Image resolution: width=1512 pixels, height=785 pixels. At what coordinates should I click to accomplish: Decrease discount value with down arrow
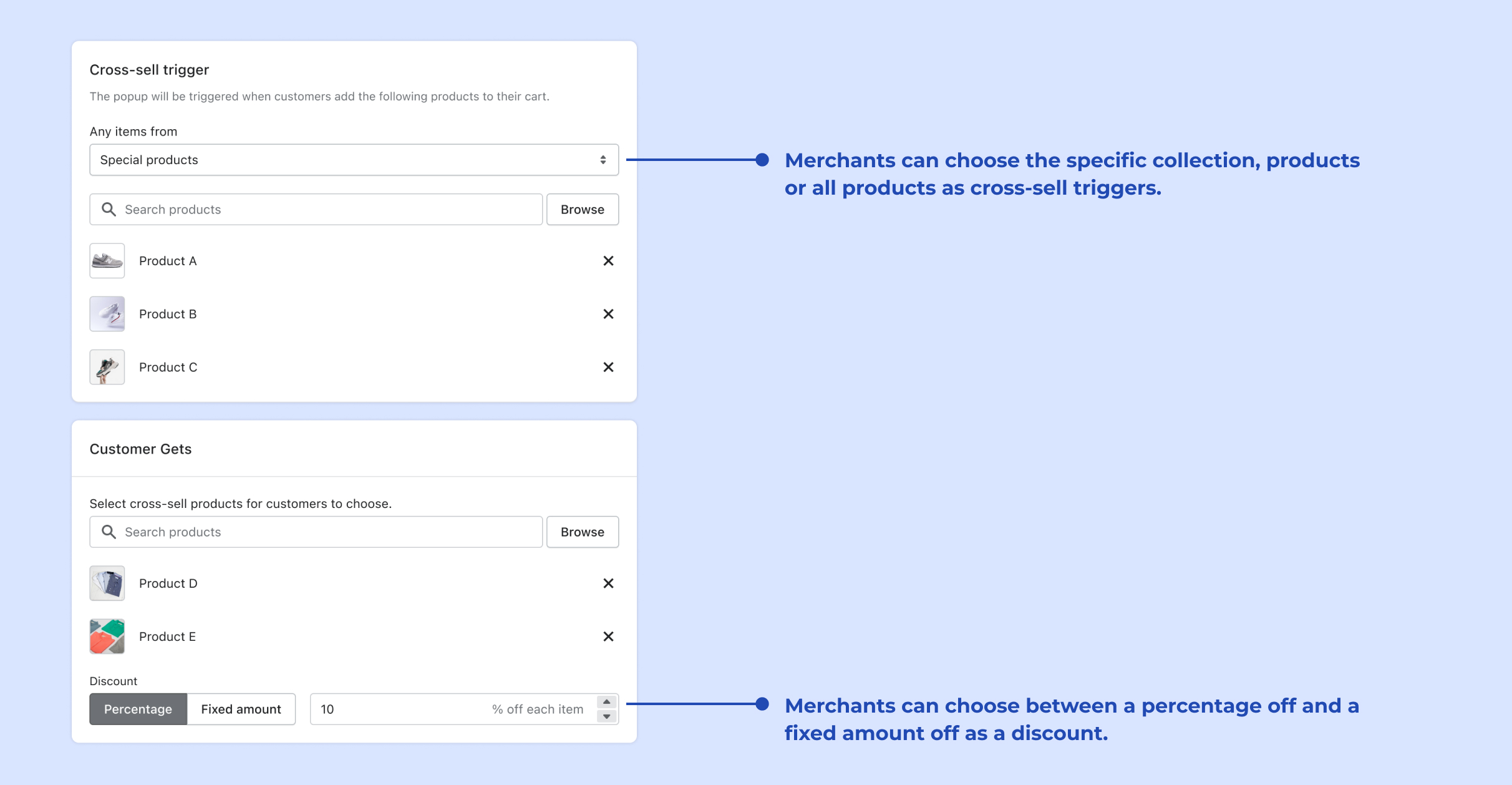pyautogui.click(x=606, y=716)
